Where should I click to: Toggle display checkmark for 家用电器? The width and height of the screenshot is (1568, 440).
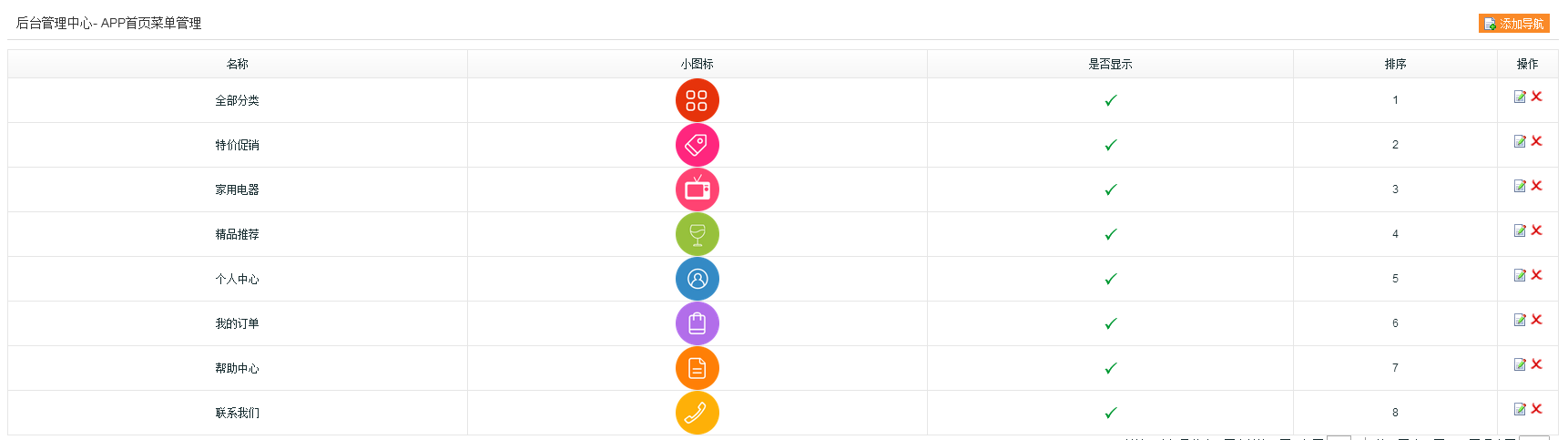tap(1110, 190)
